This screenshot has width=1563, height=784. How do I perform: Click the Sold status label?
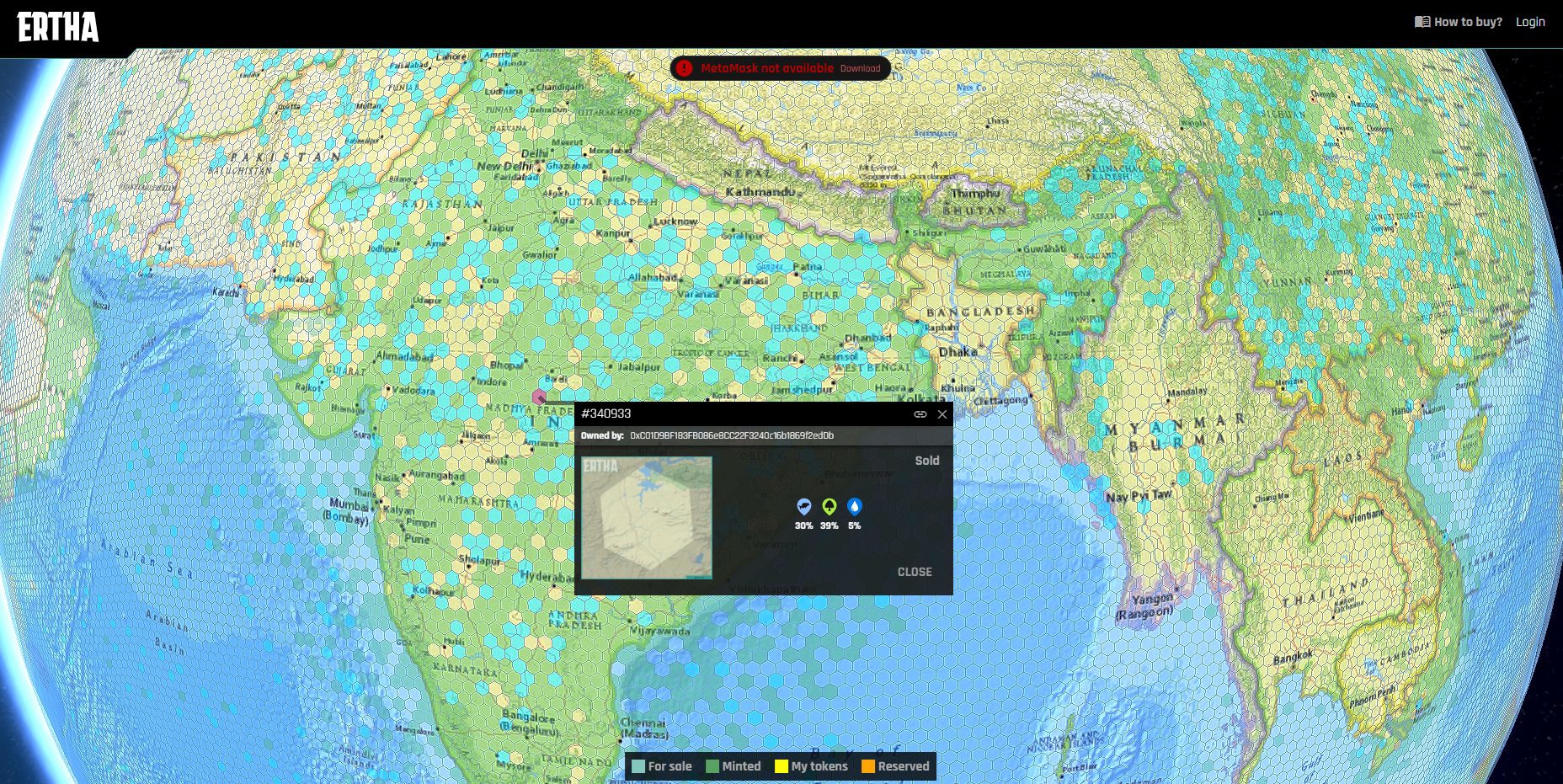coord(927,461)
